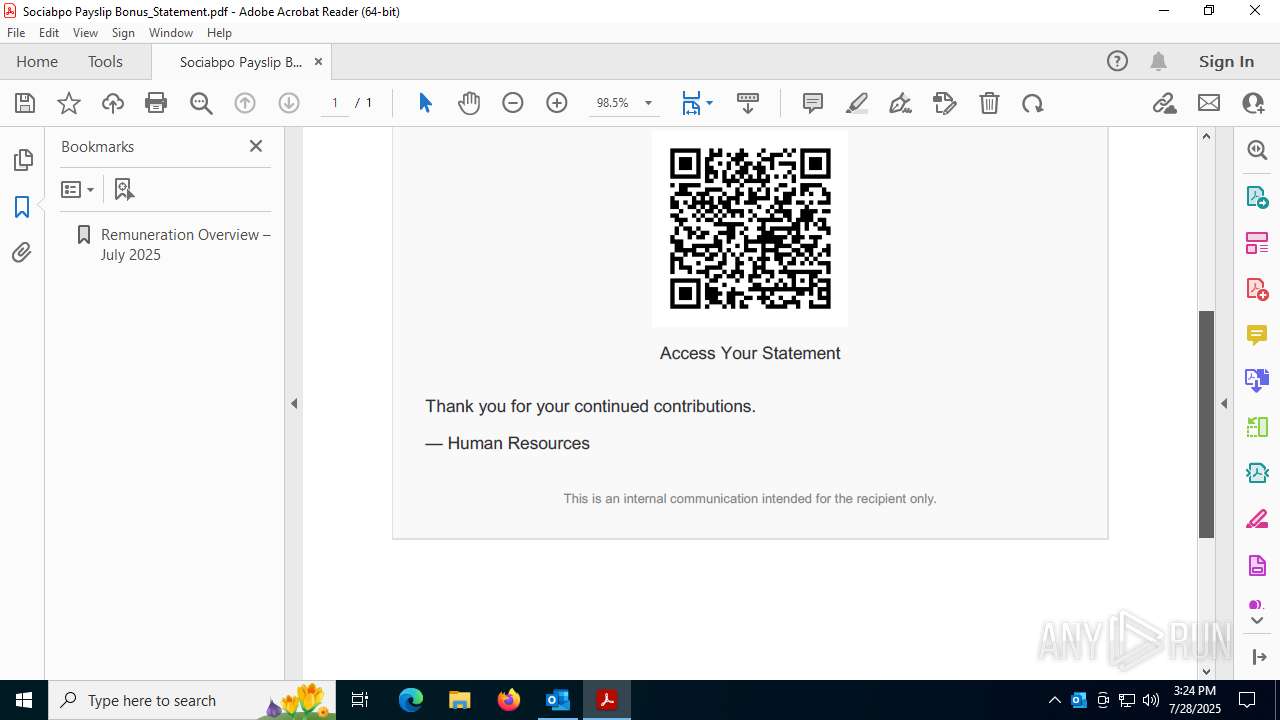This screenshot has height=720, width=1280.
Task: Share a link to file
Action: pyautogui.click(x=1165, y=103)
